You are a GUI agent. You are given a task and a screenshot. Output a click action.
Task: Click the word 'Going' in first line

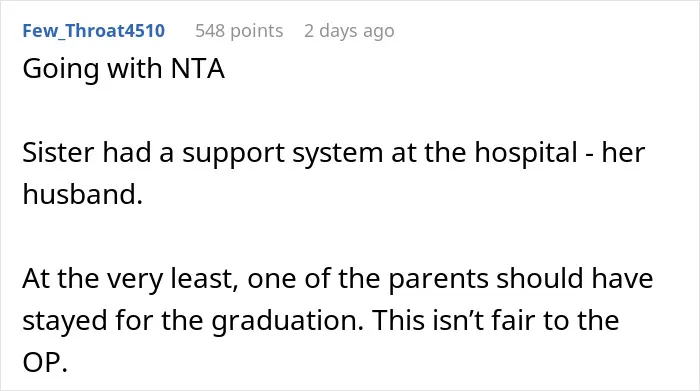pos(61,70)
